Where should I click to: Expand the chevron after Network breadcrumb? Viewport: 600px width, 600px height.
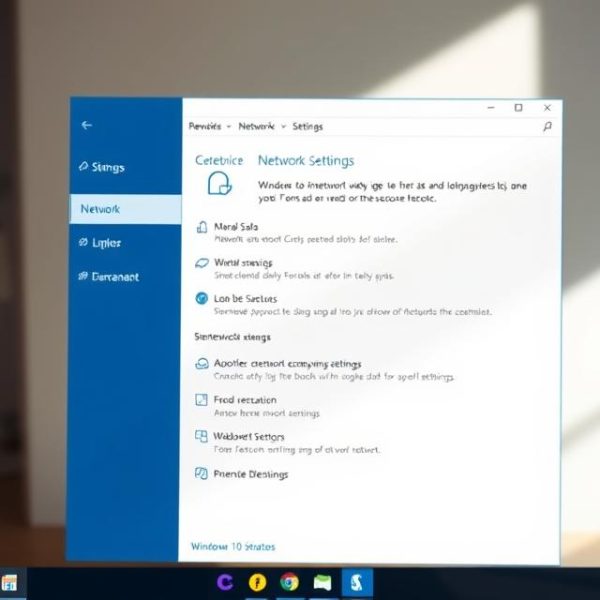pyautogui.click(x=284, y=127)
